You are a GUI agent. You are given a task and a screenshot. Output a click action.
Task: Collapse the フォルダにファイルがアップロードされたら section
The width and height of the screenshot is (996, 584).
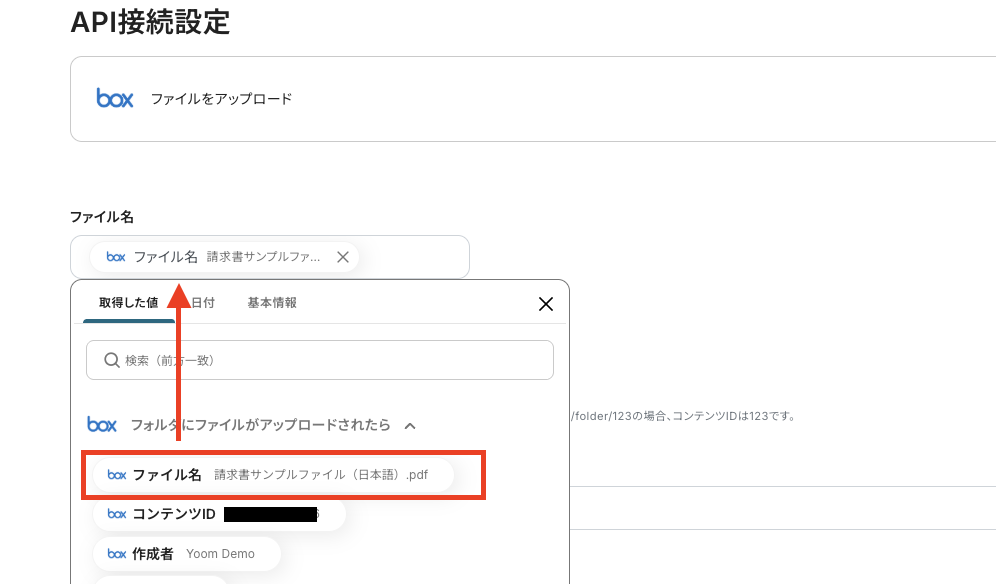coord(409,425)
